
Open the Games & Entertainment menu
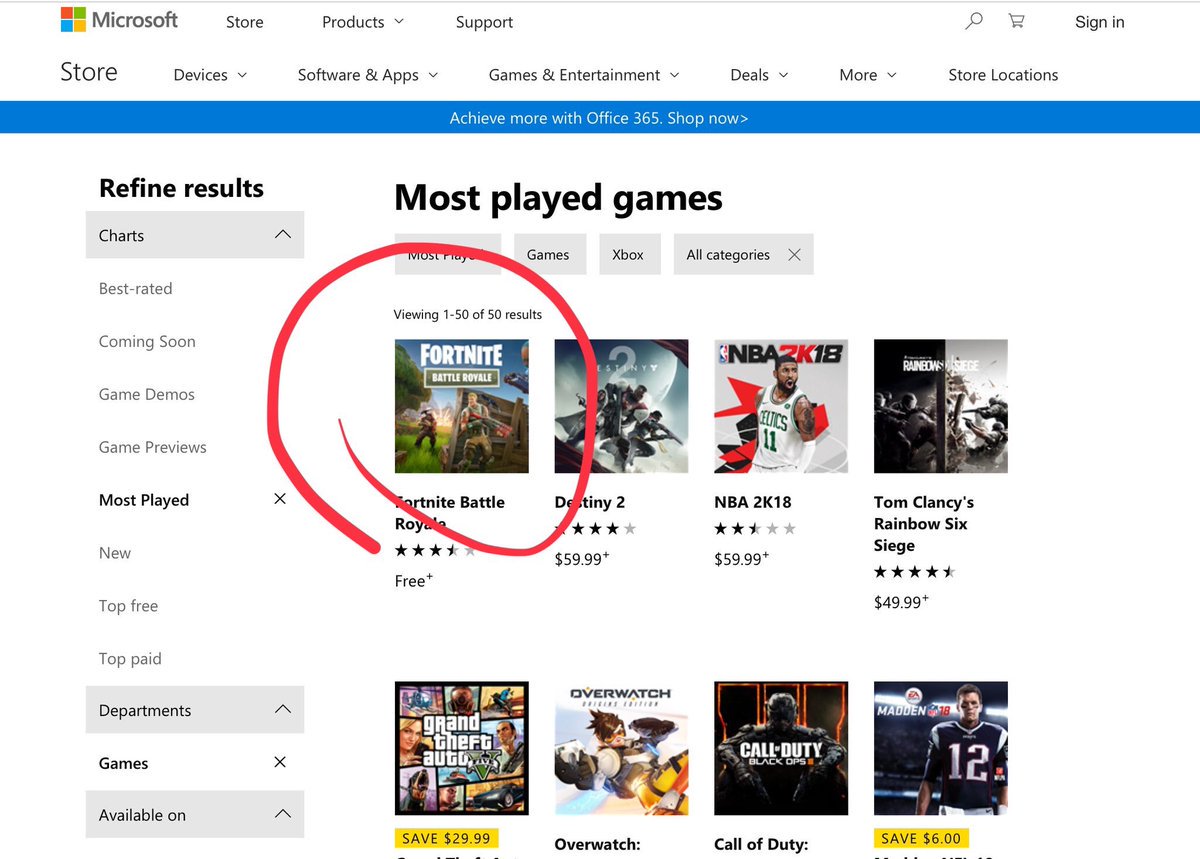[584, 75]
